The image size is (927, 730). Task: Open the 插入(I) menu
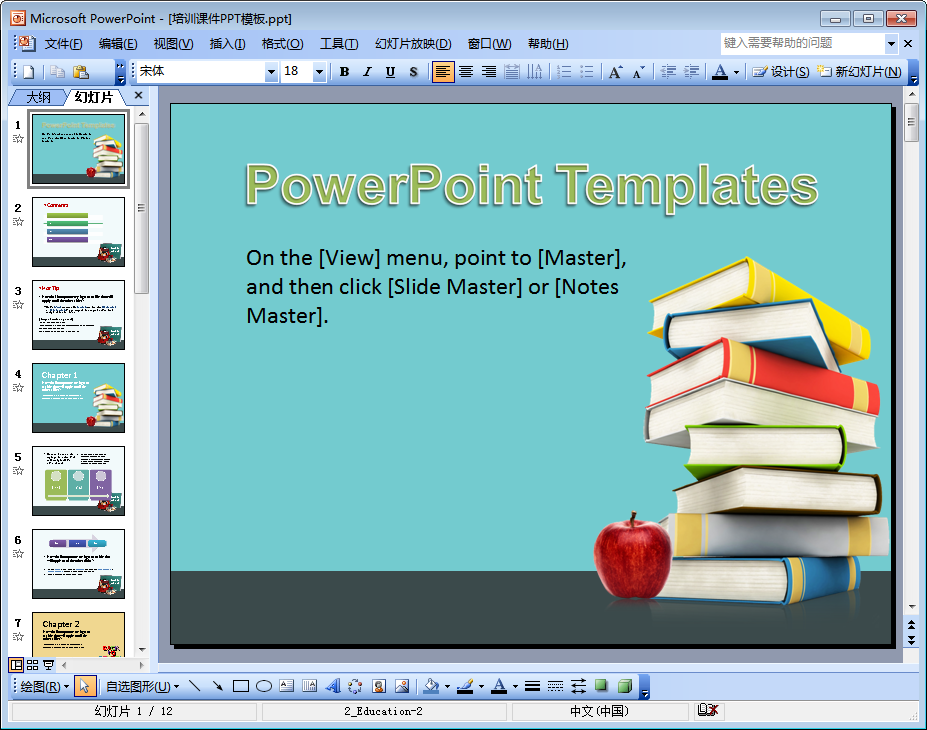228,44
